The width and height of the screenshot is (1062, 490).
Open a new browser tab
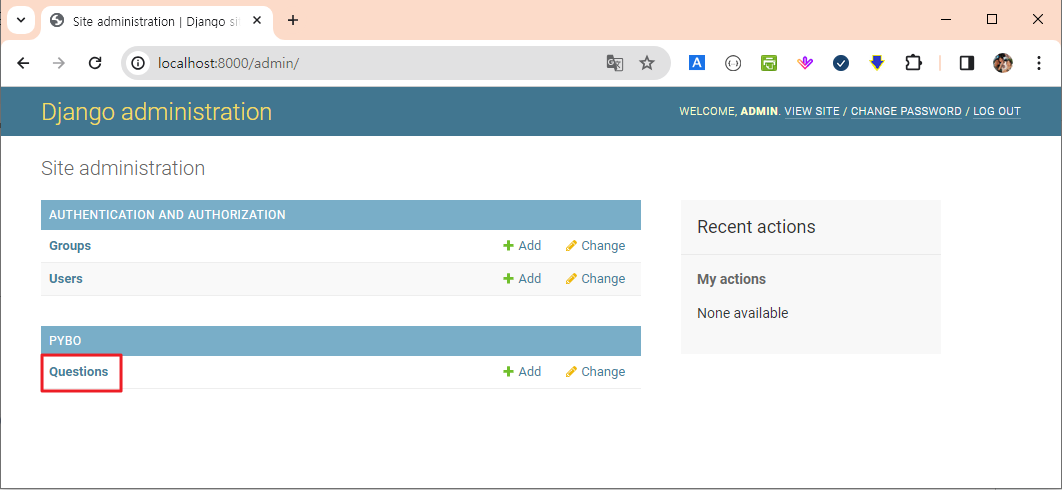[293, 20]
